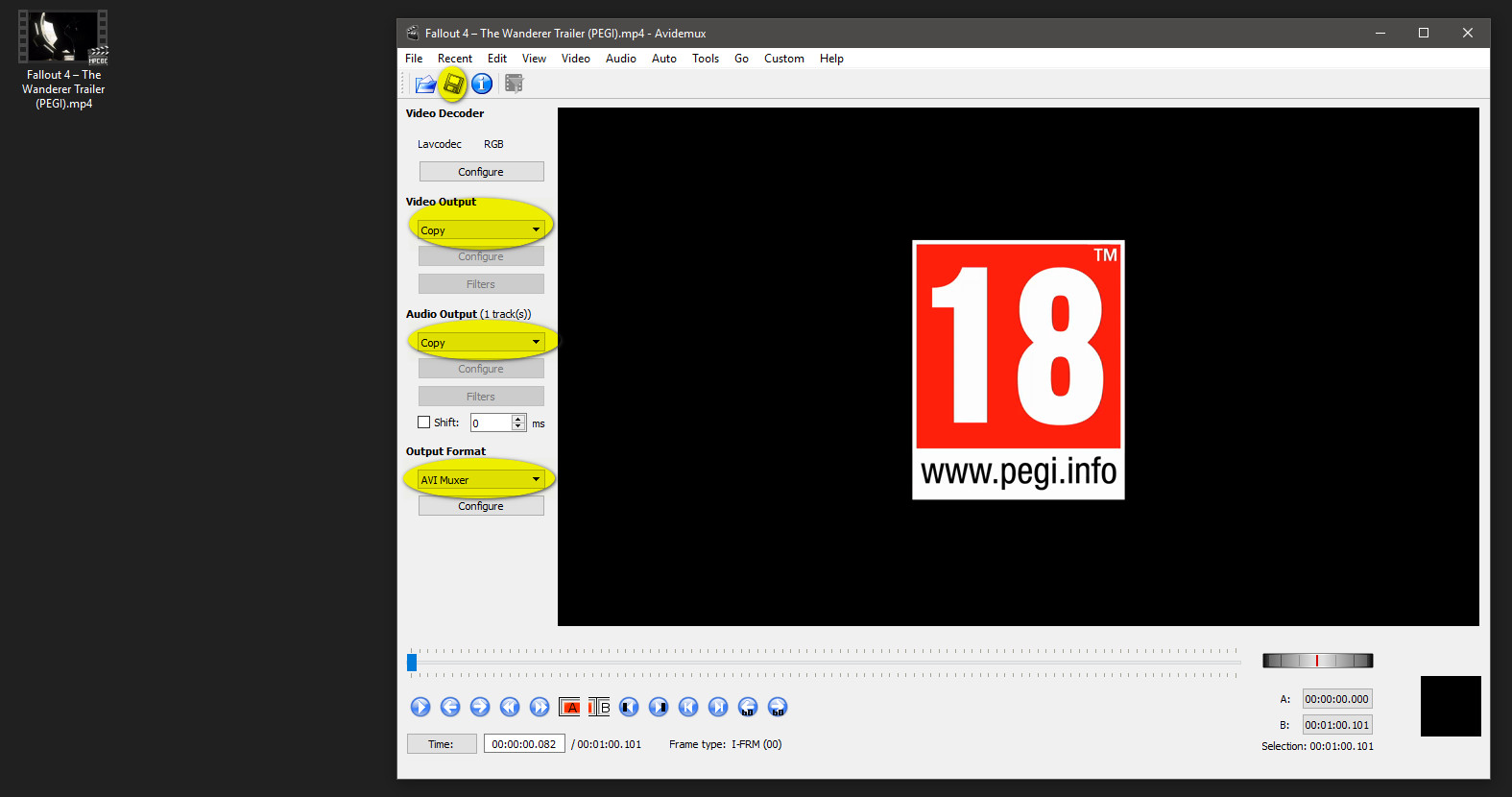1512x797 pixels.
Task: Click Configure under Video Decoder
Action: pyautogui.click(x=481, y=172)
